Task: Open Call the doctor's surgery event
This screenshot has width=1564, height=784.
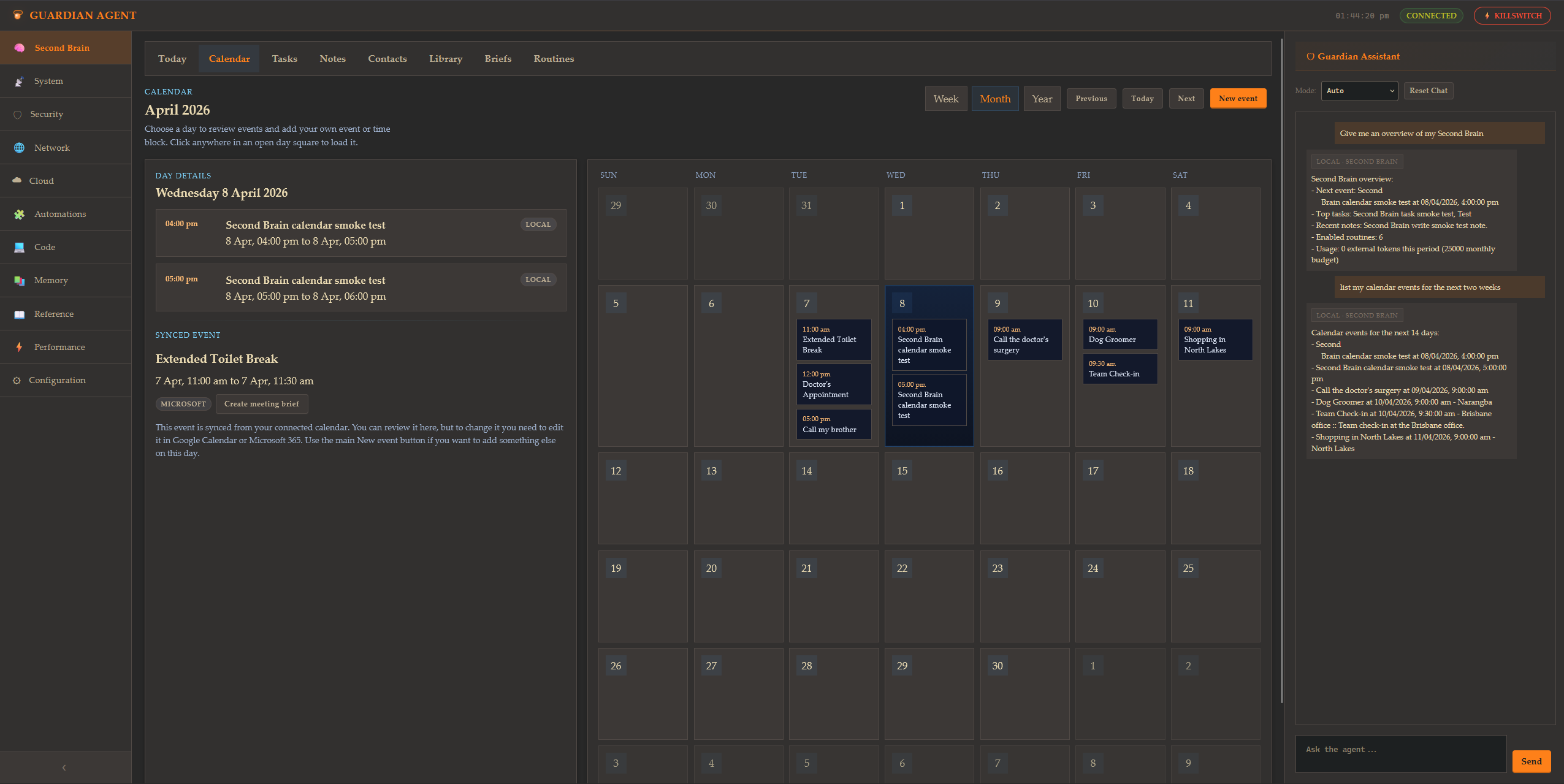Action: [1024, 340]
